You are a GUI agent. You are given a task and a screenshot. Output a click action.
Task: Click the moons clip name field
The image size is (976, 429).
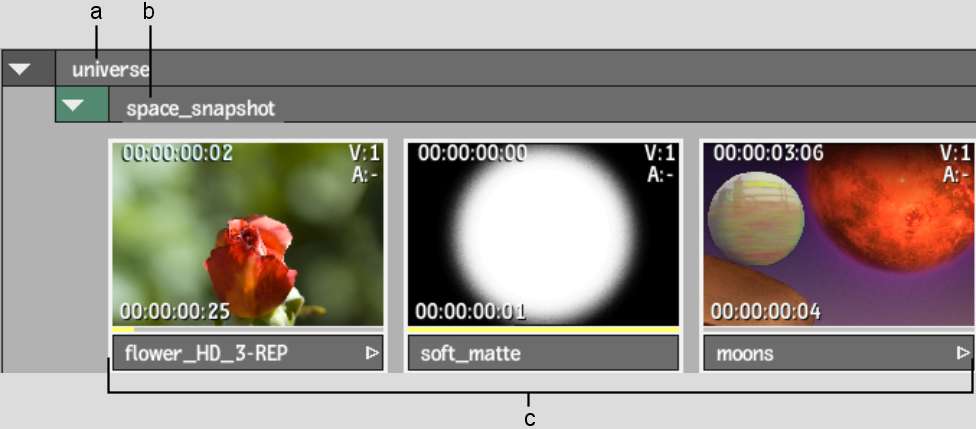[x=839, y=353]
